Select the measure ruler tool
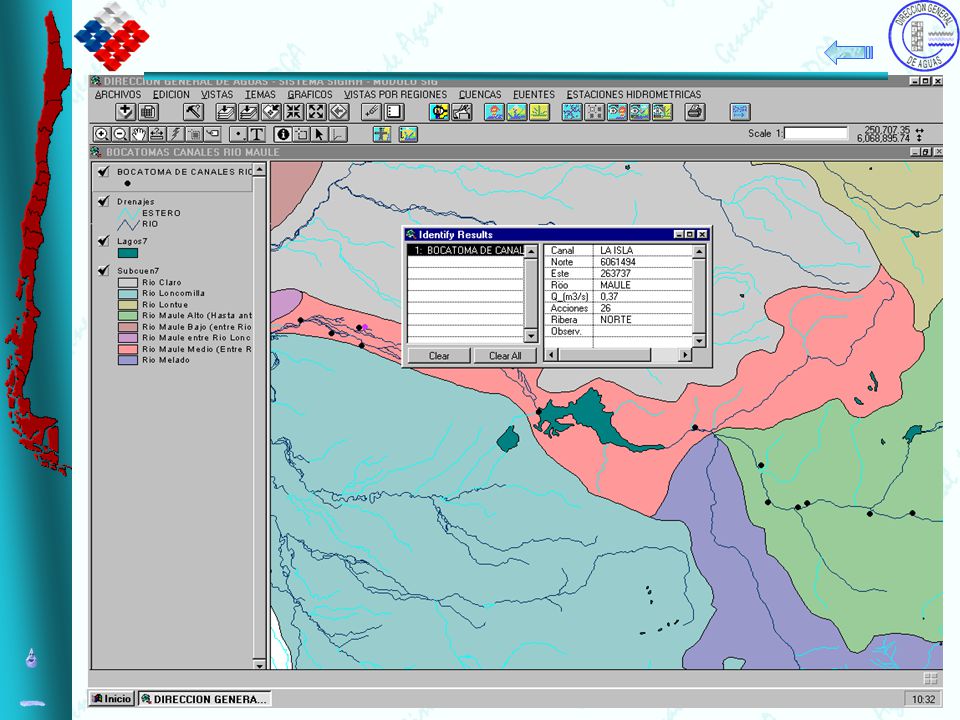The width and height of the screenshot is (960, 720). [x=157, y=134]
